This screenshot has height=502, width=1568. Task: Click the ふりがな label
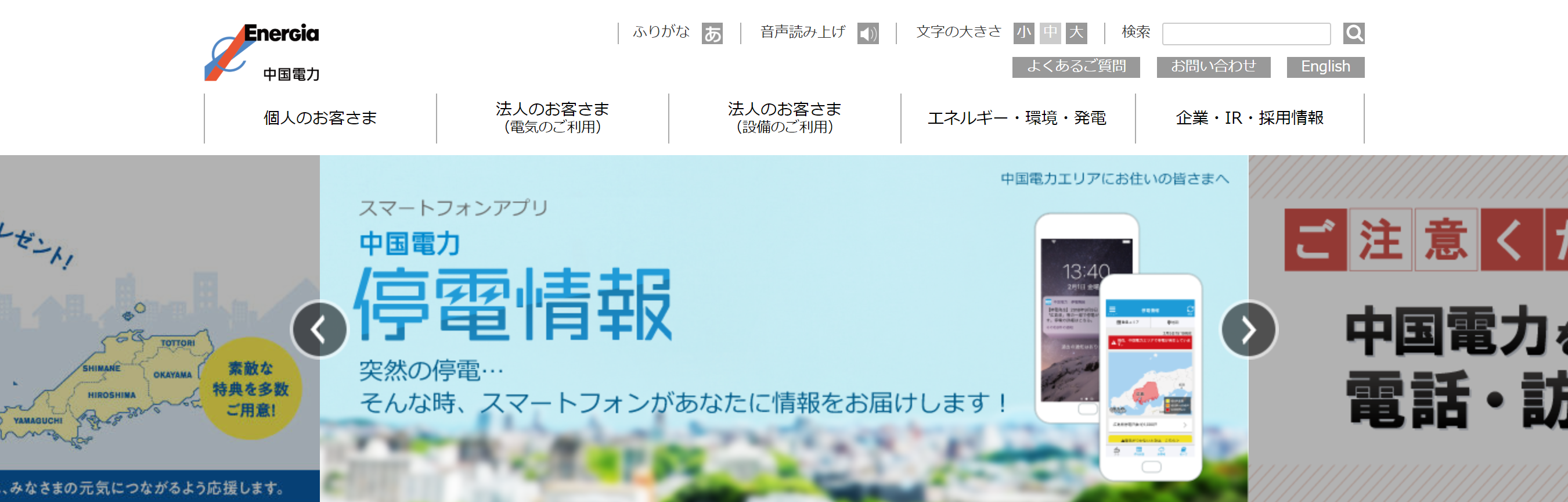pos(661,32)
